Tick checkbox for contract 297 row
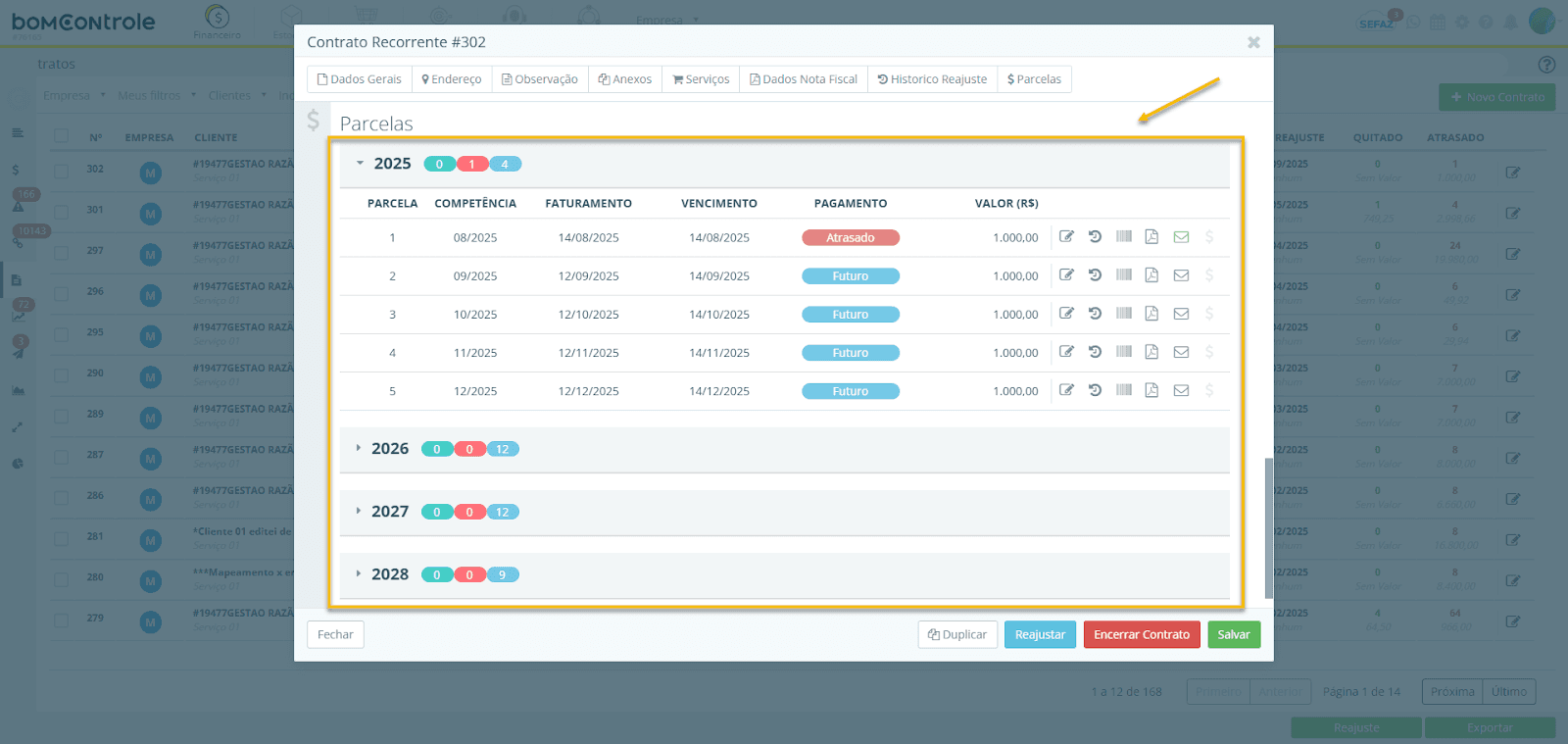This screenshot has width=1568, height=744. pyautogui.click(x=61, y=253)
